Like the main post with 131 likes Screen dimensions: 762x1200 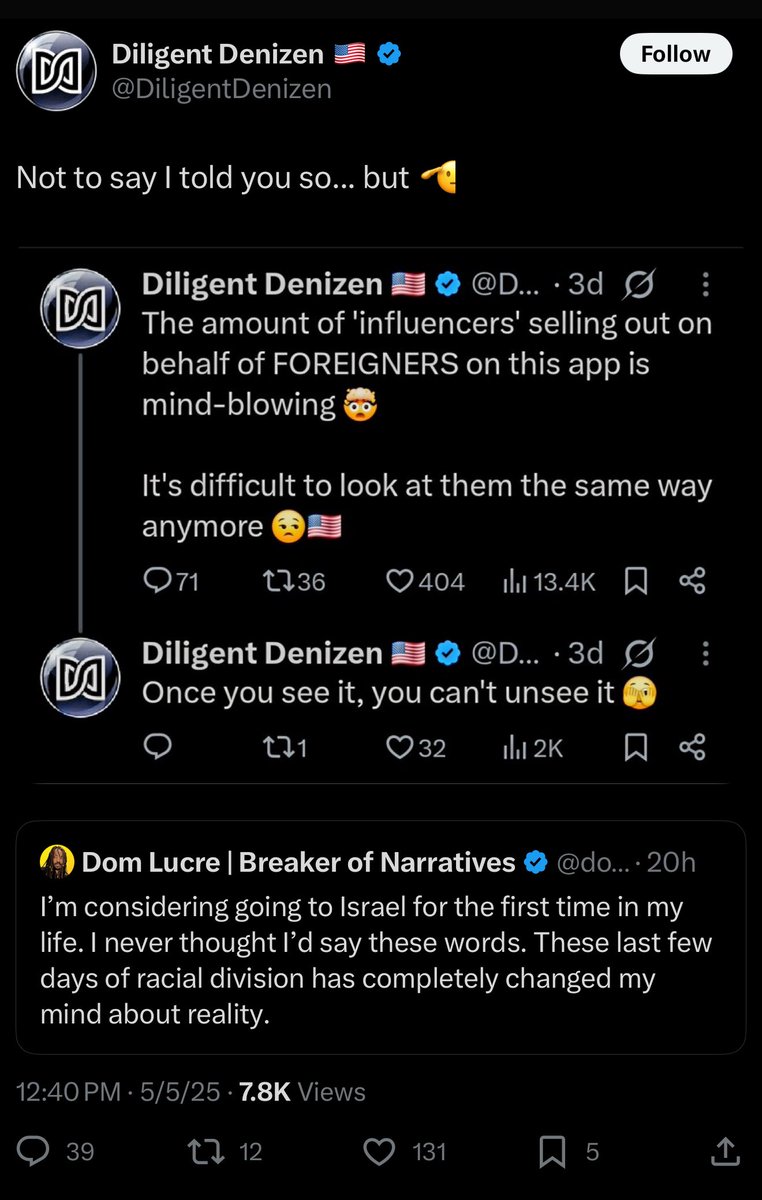click(379, 1152)
